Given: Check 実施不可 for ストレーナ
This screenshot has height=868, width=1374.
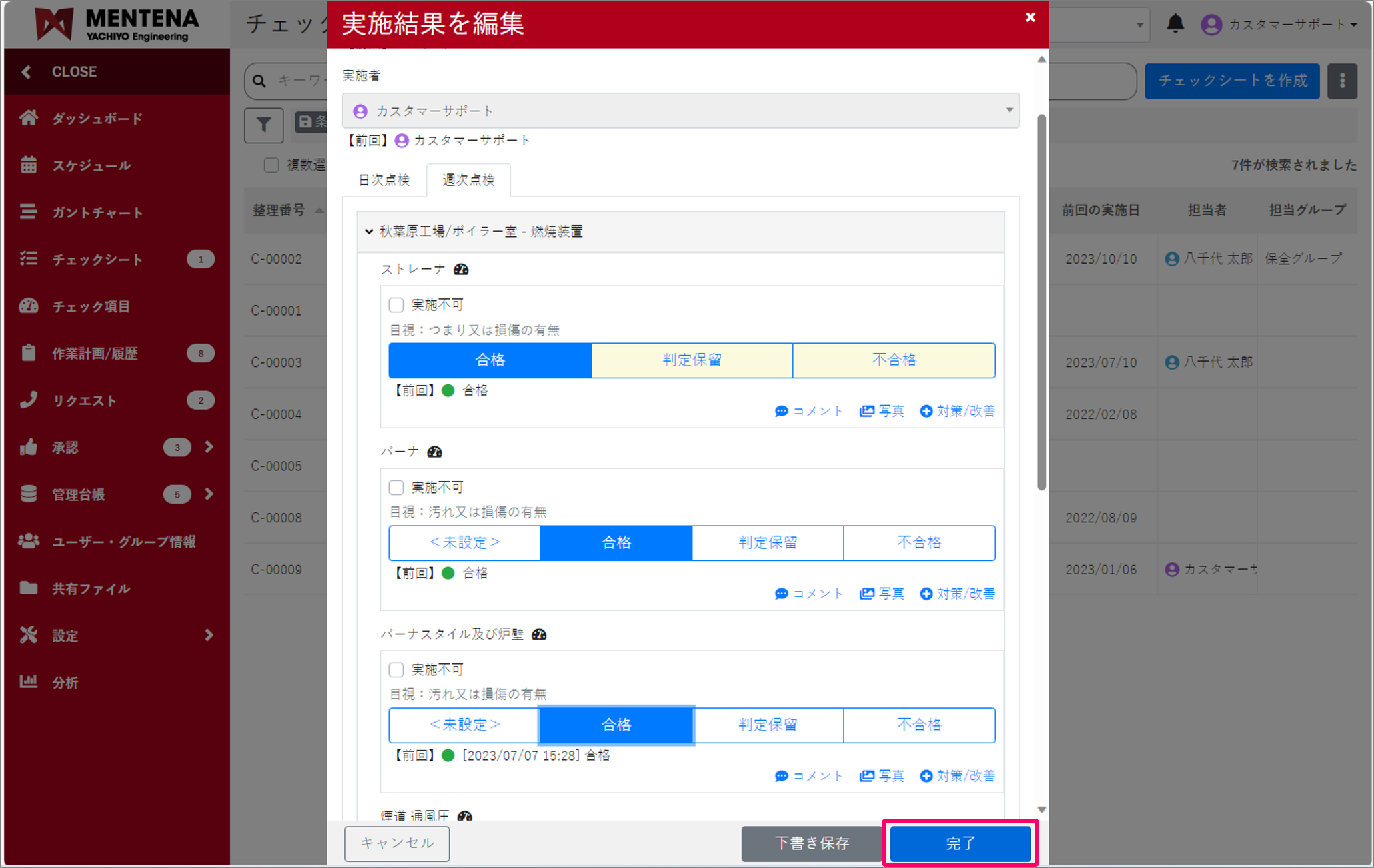Looking at the screenshot, I should click(x=396, y=305).
